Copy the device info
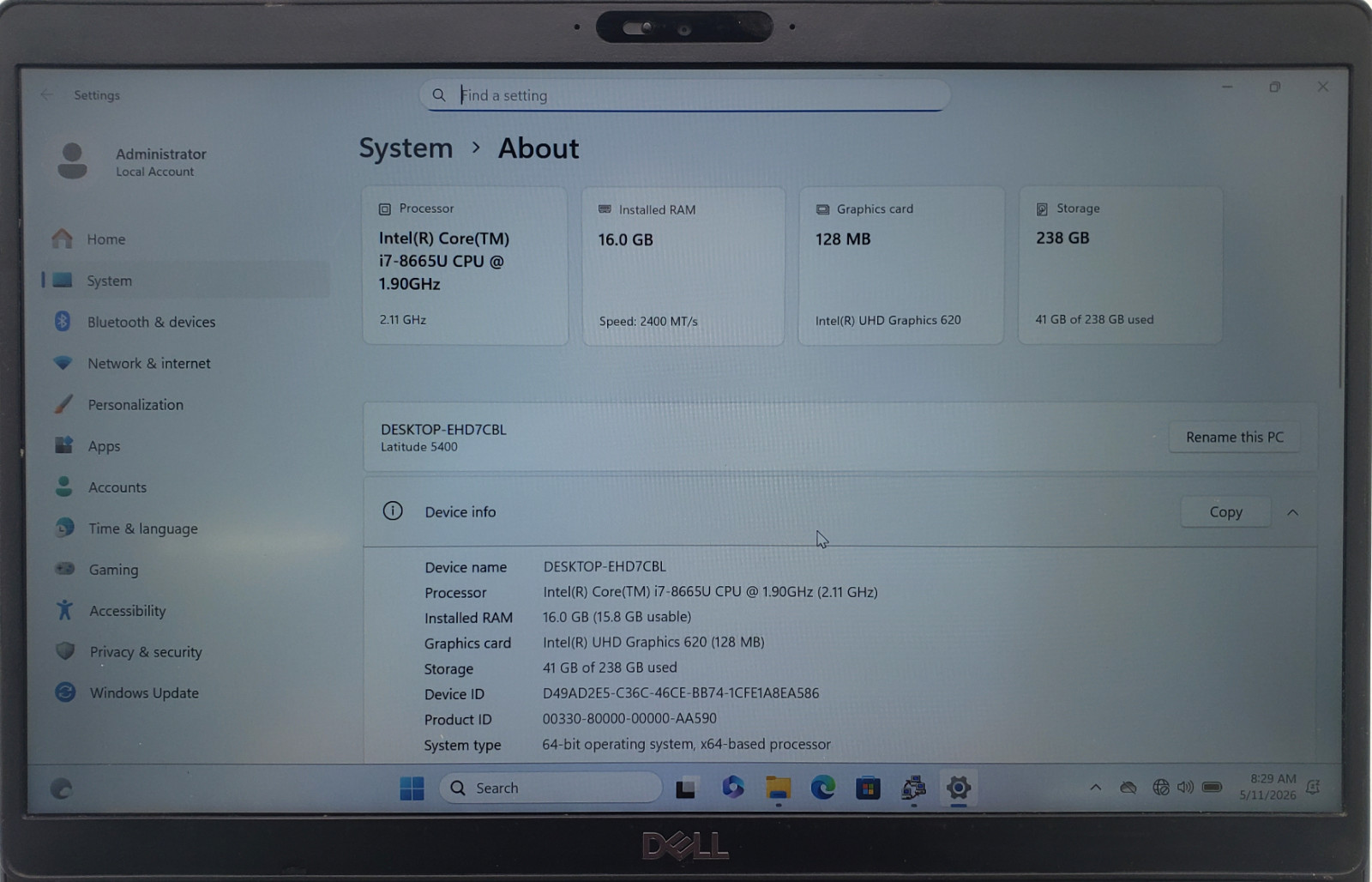Image resolution: width=1372 pixels, height=882 pixels. tap(1226, 512)
